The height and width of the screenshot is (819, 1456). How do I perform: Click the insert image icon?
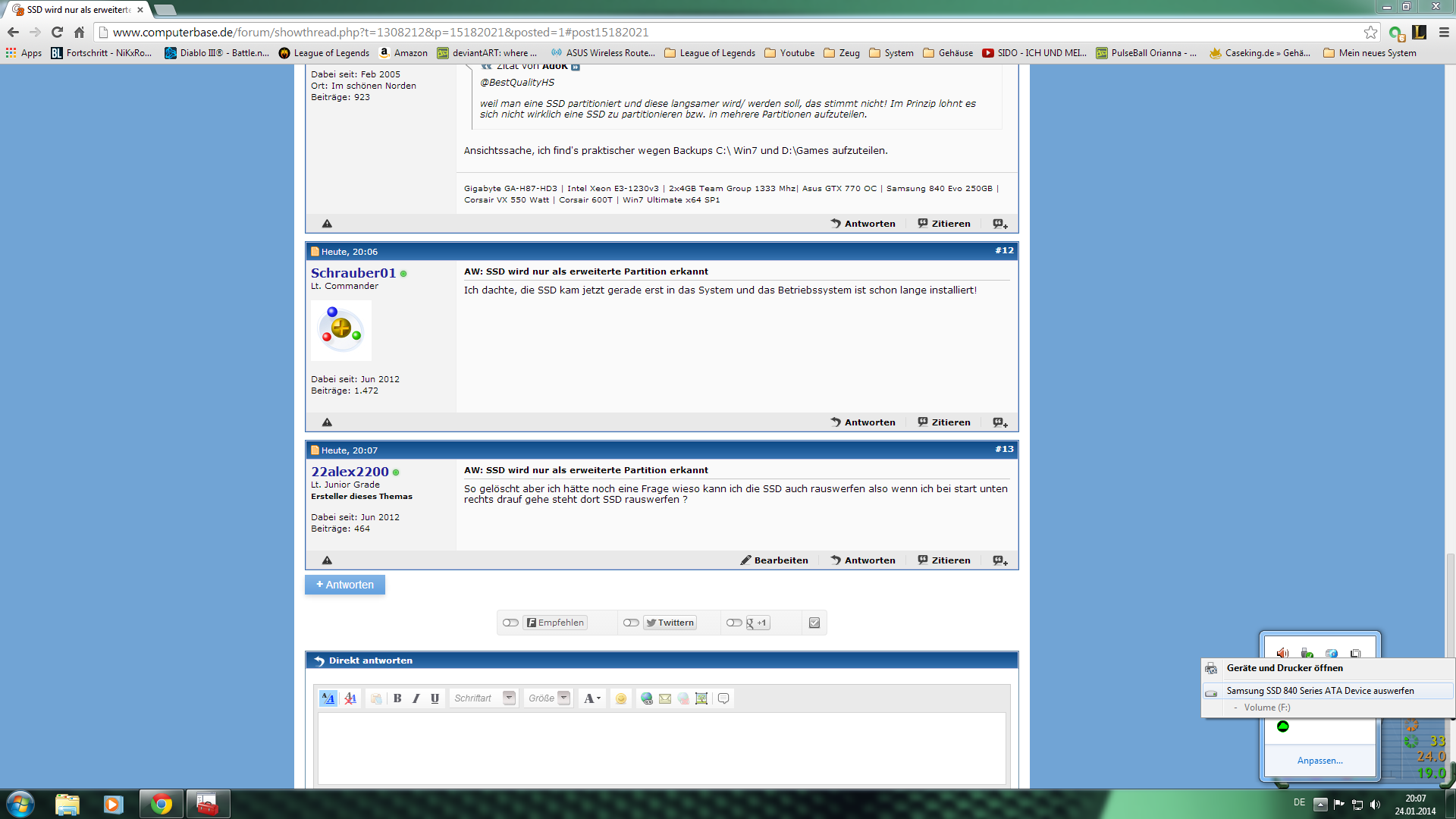(x=701, y=698)
